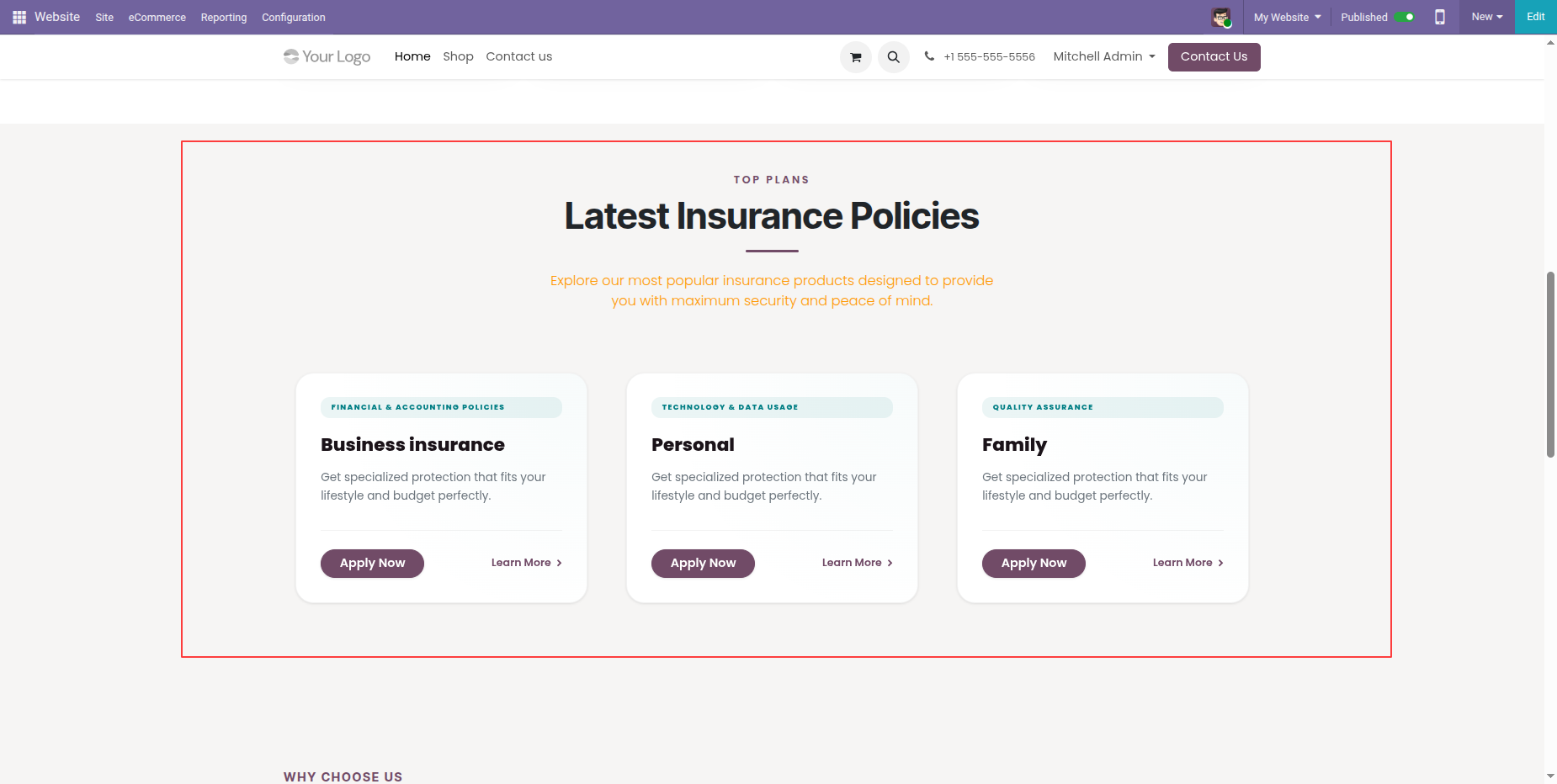Switch to mobile preview icon
The width and height of the screenshot is (1557, 784).
[x=1440, y=17]
